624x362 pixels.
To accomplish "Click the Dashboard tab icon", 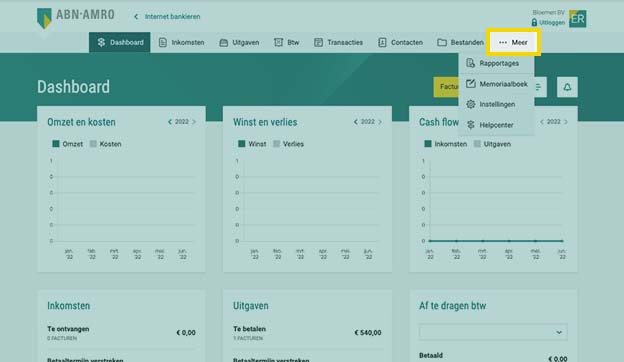I will point(101,42).
